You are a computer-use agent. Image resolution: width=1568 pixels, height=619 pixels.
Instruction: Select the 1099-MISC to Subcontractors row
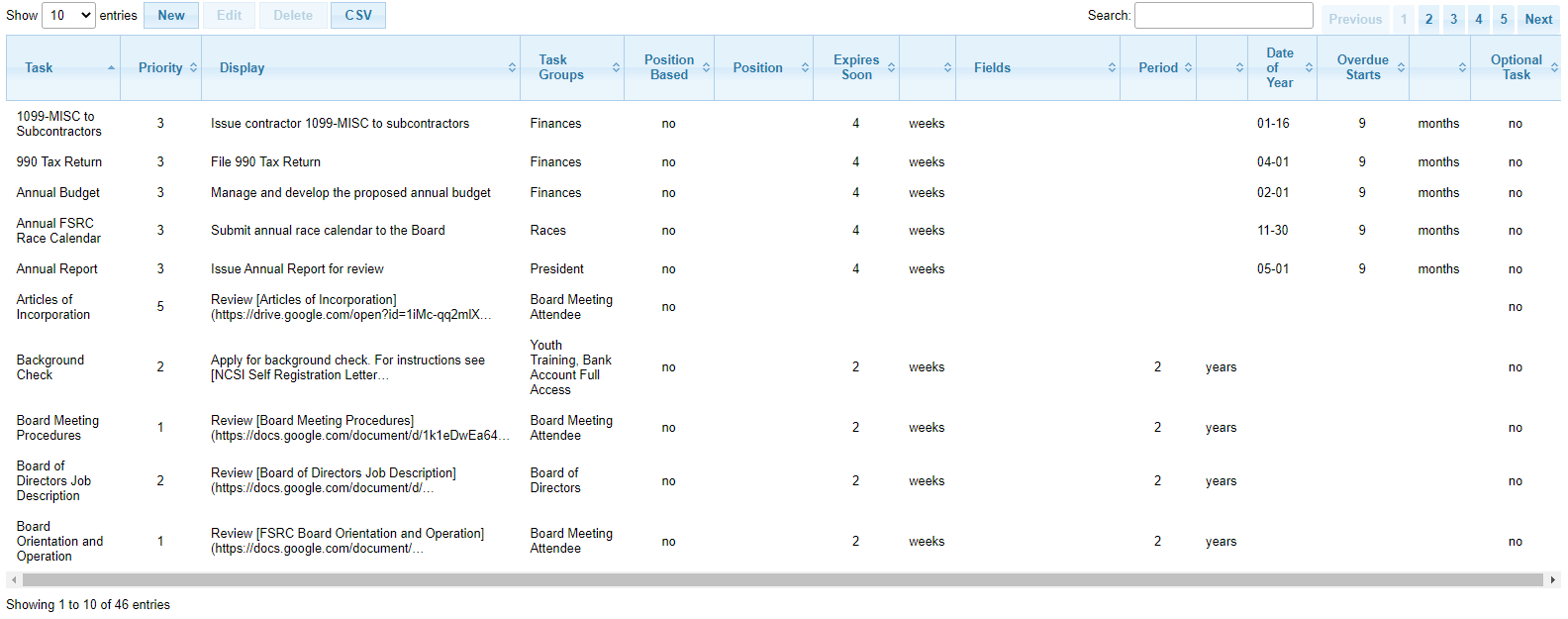click(783, 124)
